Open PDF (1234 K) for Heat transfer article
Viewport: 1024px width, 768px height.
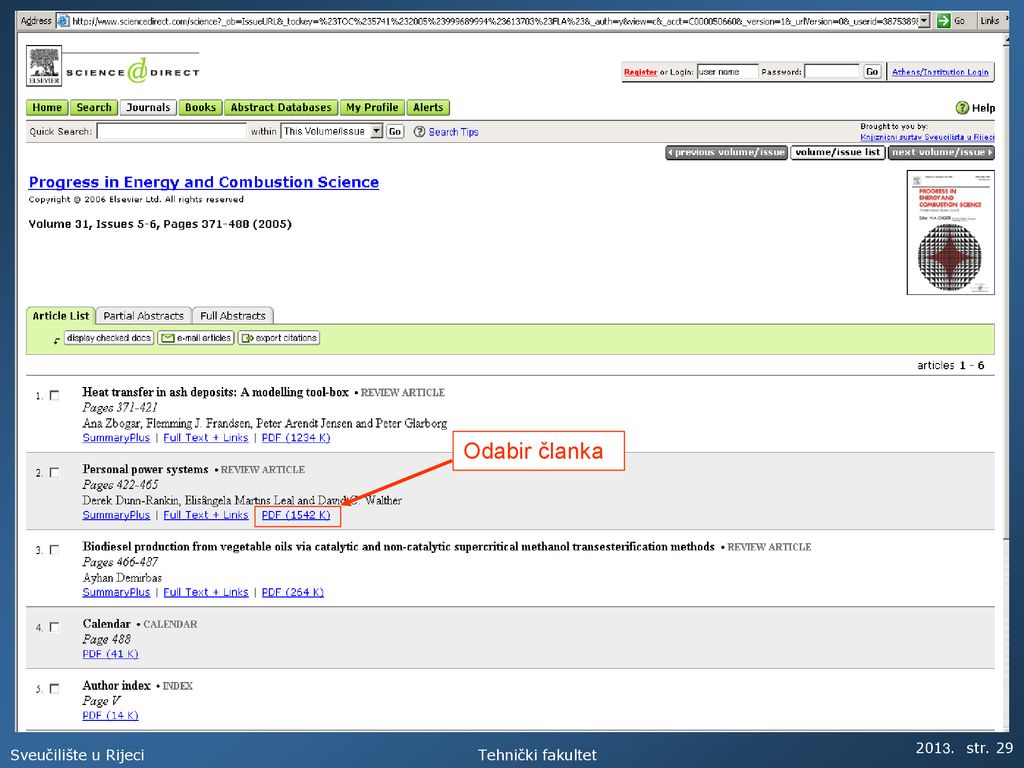click(296, 438)
